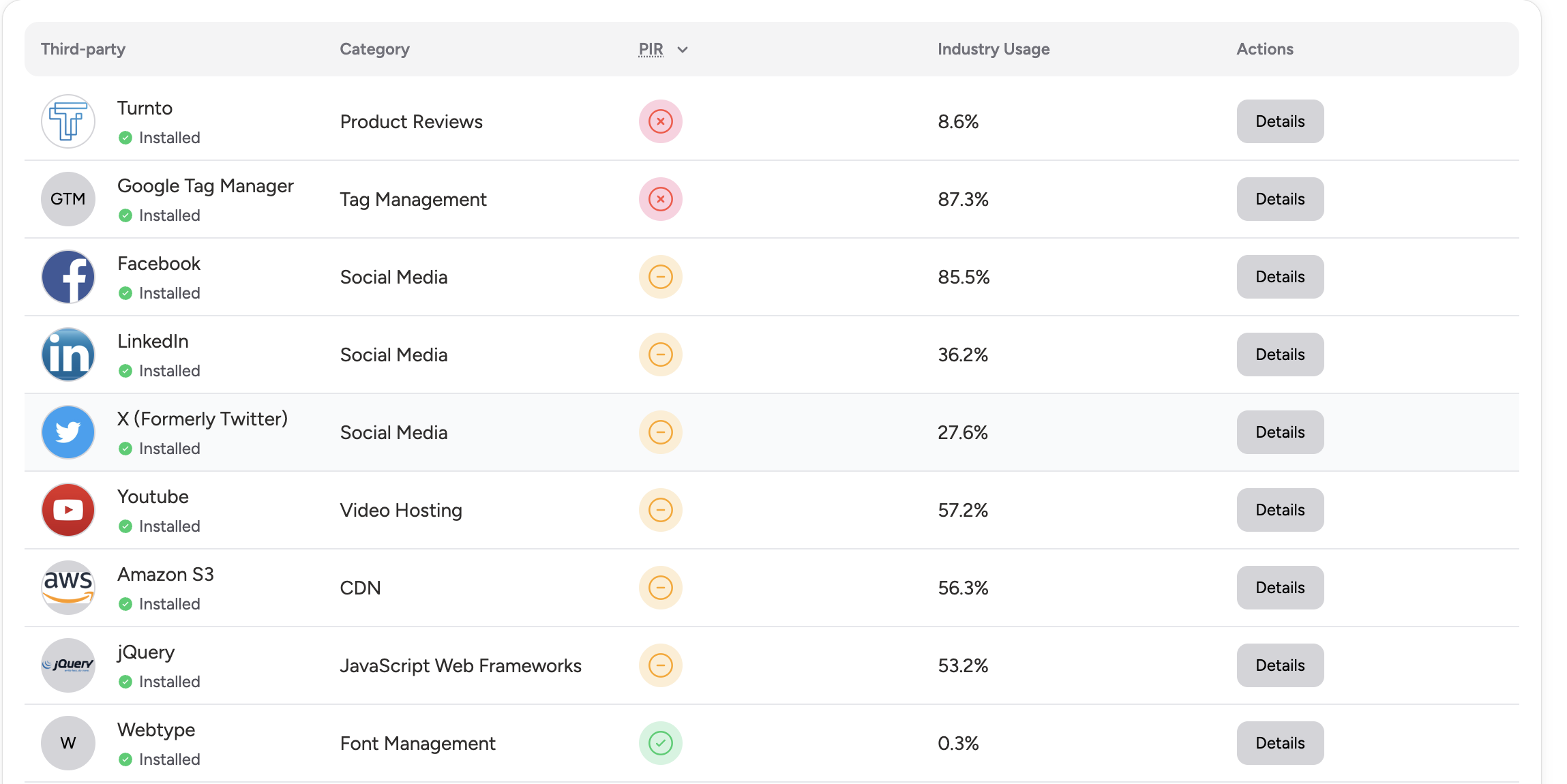
Task: Click the Industry Usage column header
Action: [994, 49]
